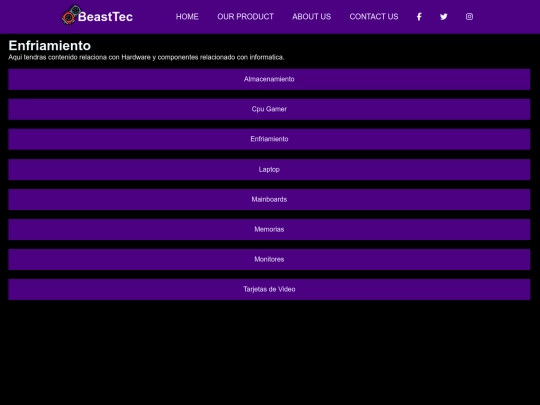This screenshot has height=405, width=540.
Task: Go to the HOME menu item
Action: coord(187,17)
